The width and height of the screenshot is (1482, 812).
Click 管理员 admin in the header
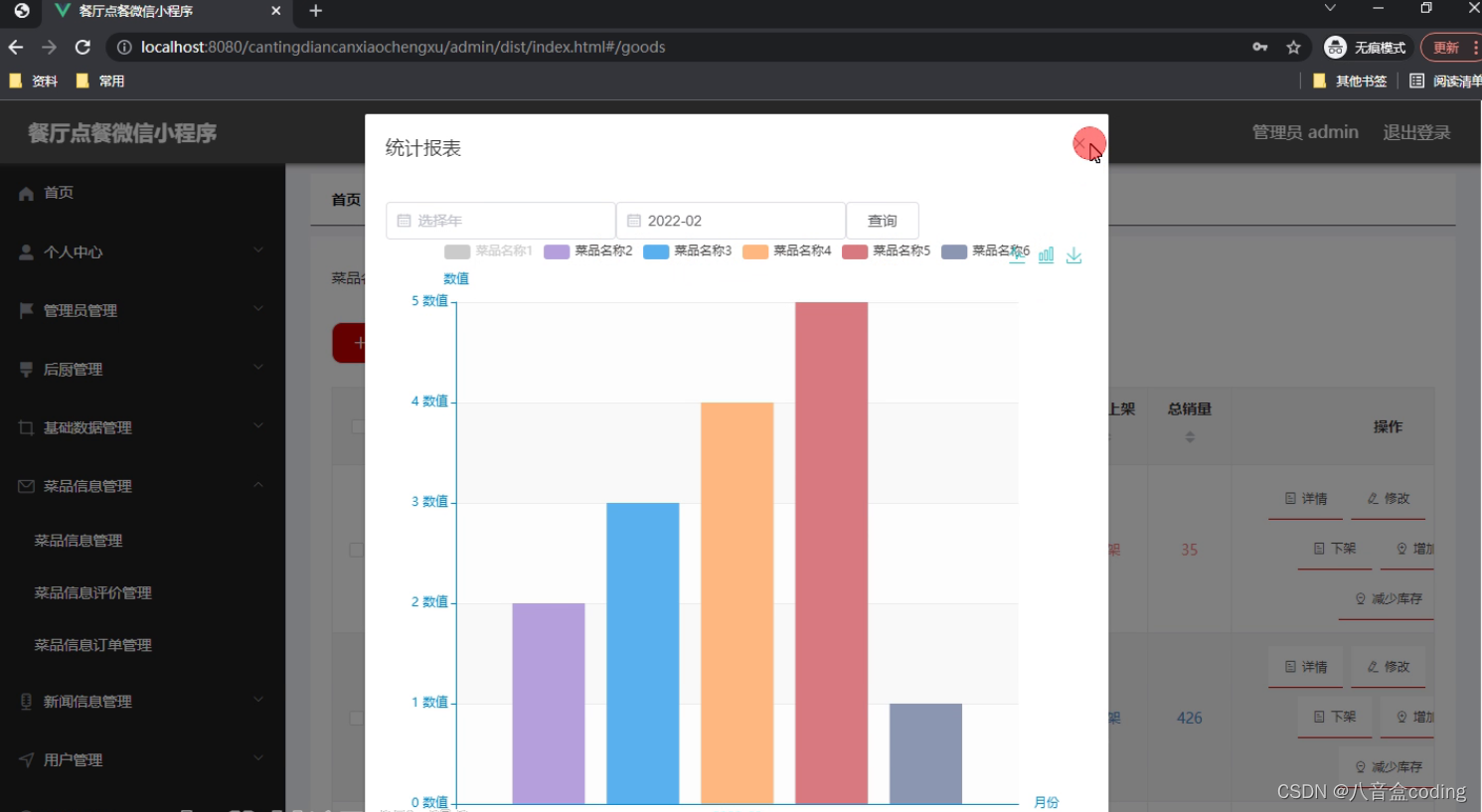tap(1304, 132)
